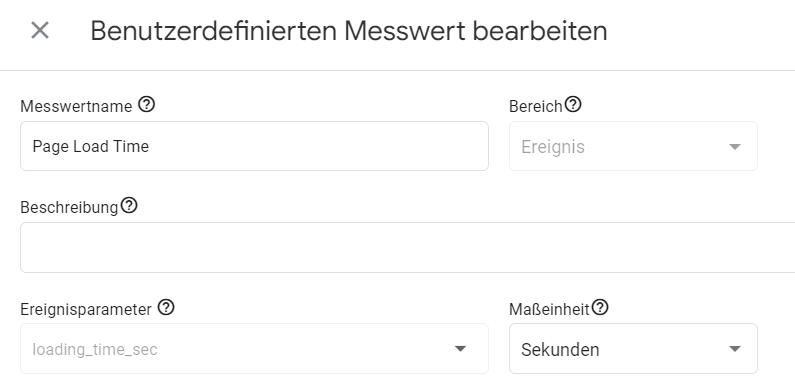Image resolution: width=795 pixels, height=392 pixels.
Task: Click the arrow in loading_time_sec selector
Action: point(460,349)
